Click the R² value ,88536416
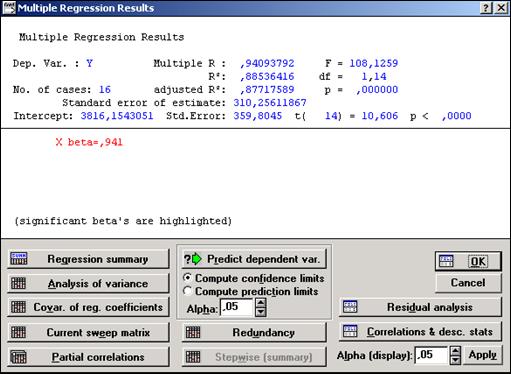This screenshot has height=374, width=511. [267, 77]
